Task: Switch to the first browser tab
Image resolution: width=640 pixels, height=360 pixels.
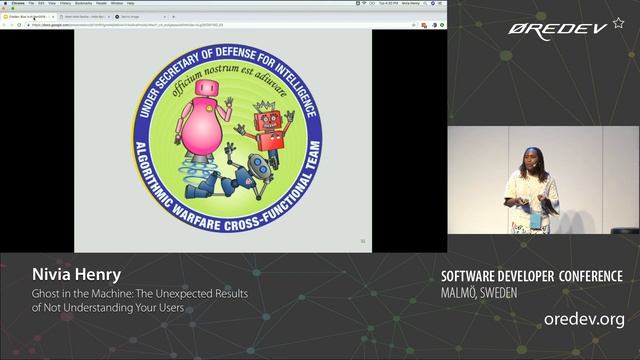Action: [29, 17]
